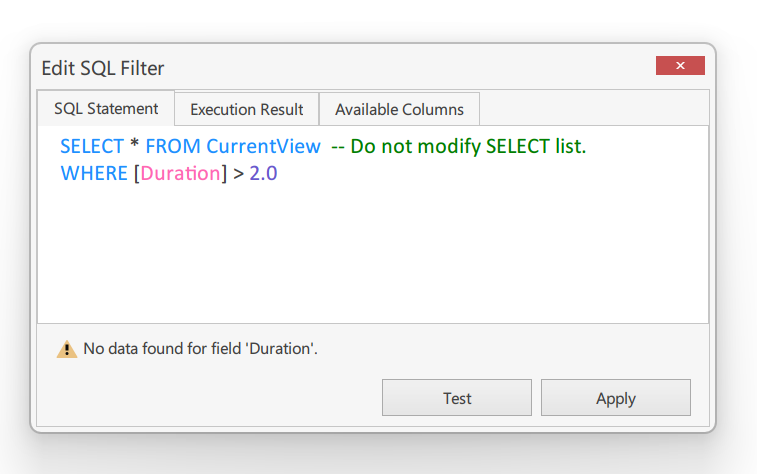Click the asterisk after SELECT
757x474 pixels.
(x=134, y=144)
